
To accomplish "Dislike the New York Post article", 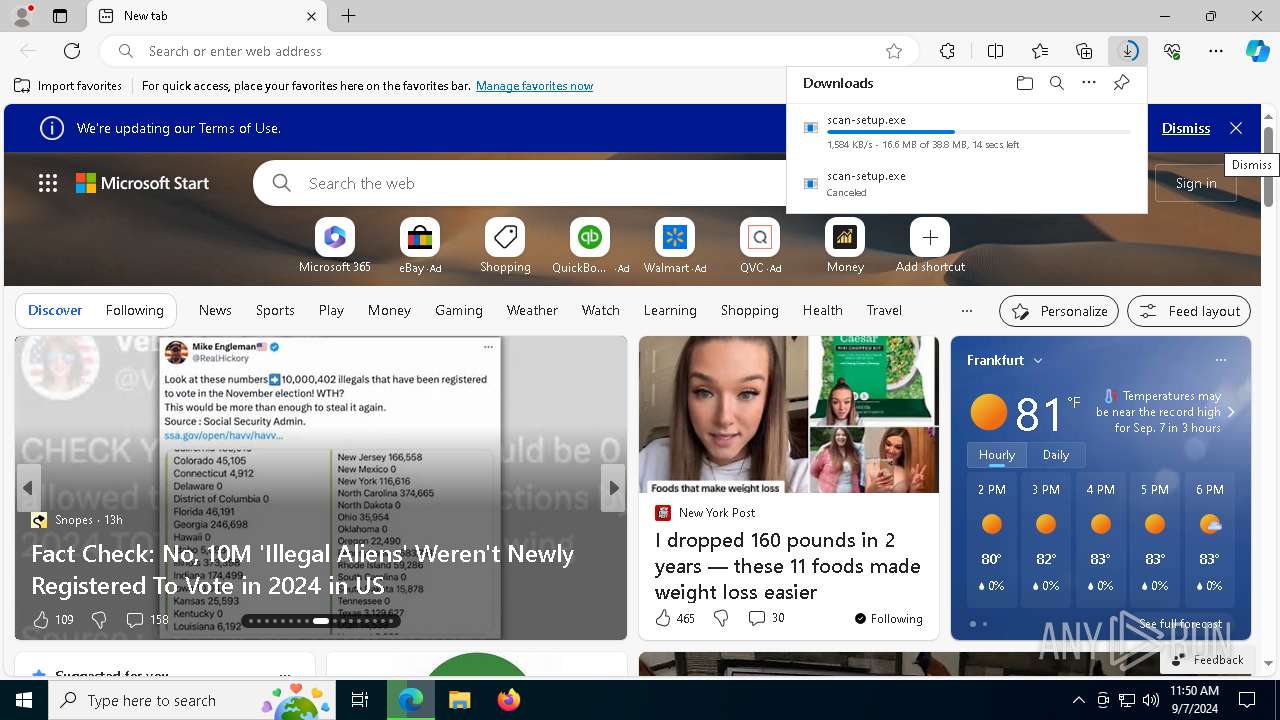I will click(x=721, y=618).
